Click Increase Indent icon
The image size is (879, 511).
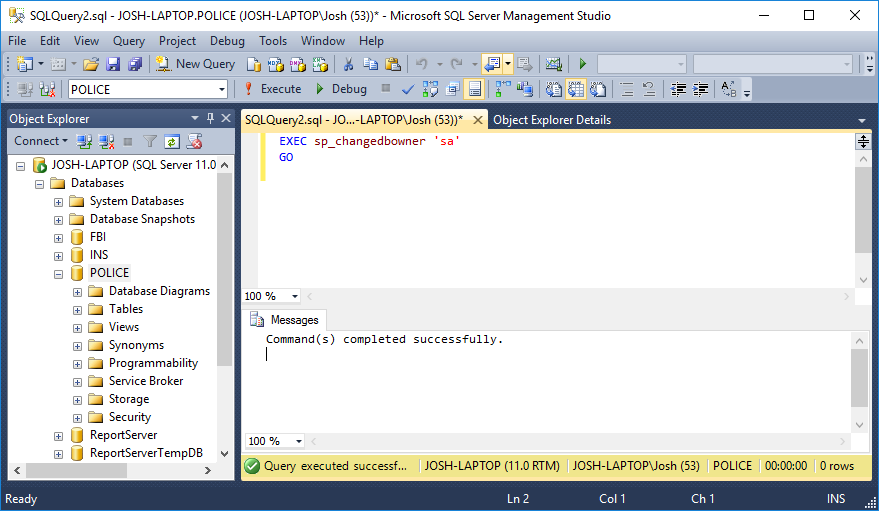[700, 89]
